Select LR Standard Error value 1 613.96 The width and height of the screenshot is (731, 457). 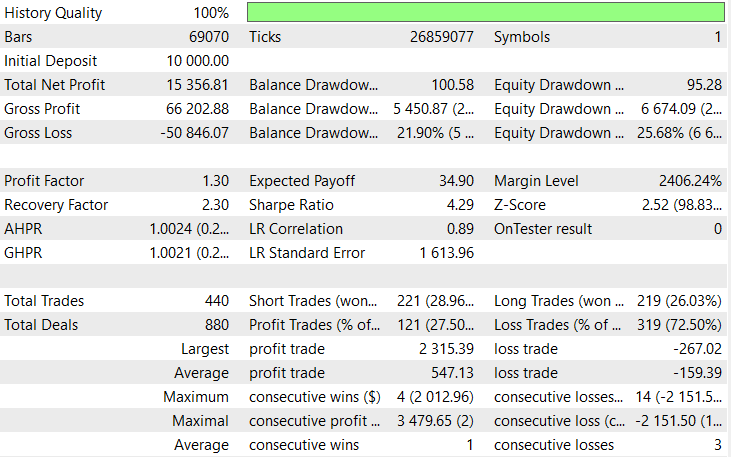click(446, 253)
